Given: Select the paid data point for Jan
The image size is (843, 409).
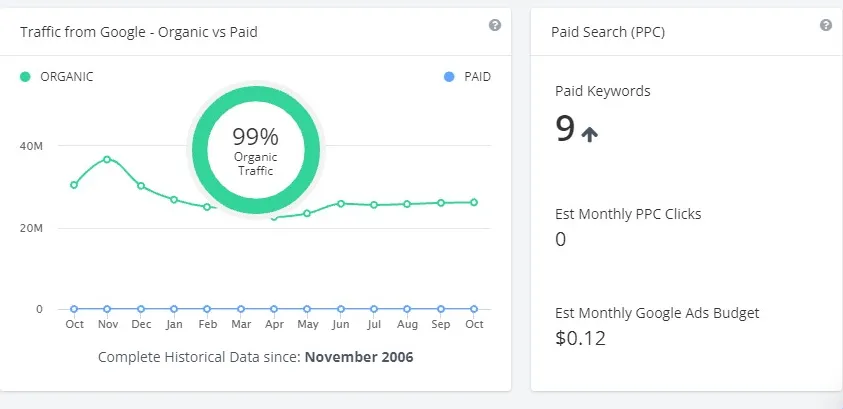Looking at the screenshot, I should coord(174,309).
